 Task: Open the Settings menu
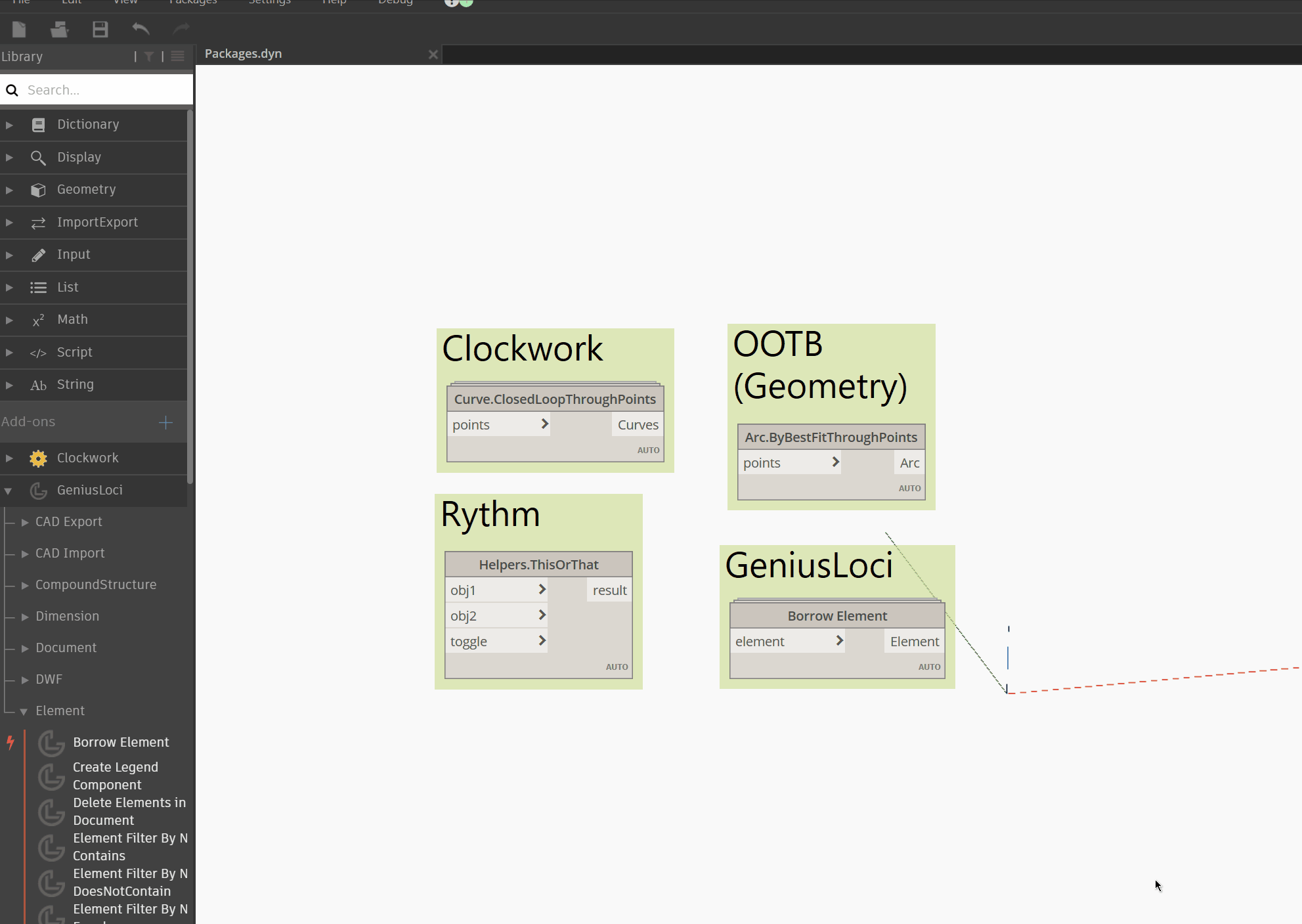click(x=269, y=3)
